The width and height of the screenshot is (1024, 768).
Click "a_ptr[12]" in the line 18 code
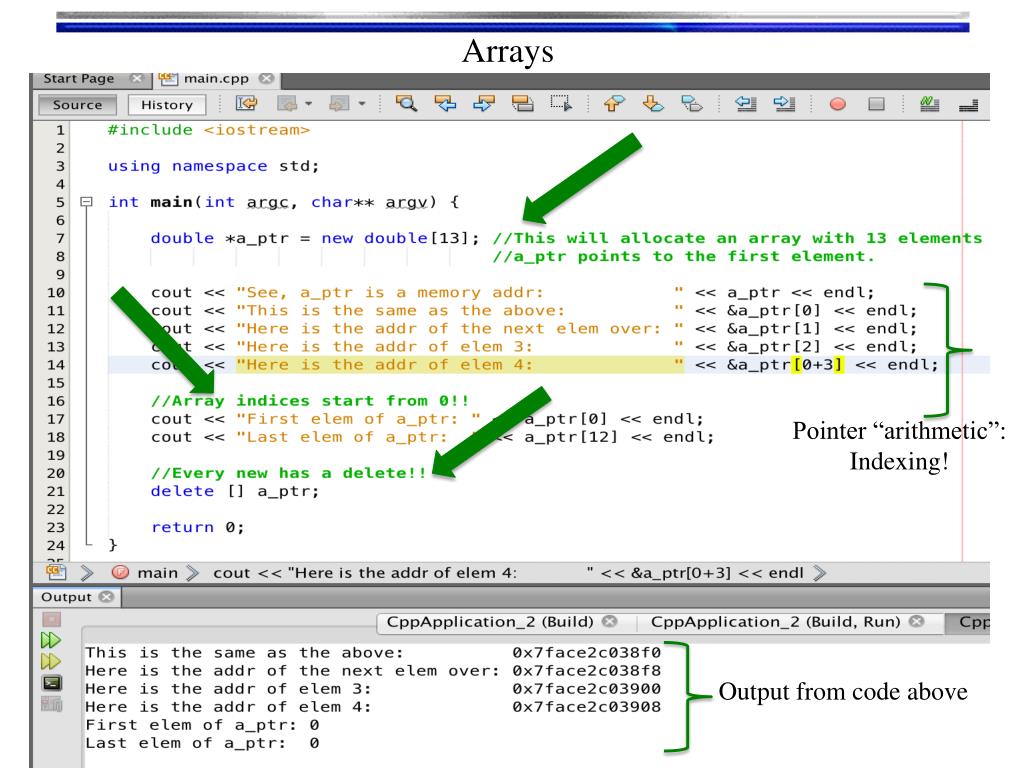pos(571,437)
